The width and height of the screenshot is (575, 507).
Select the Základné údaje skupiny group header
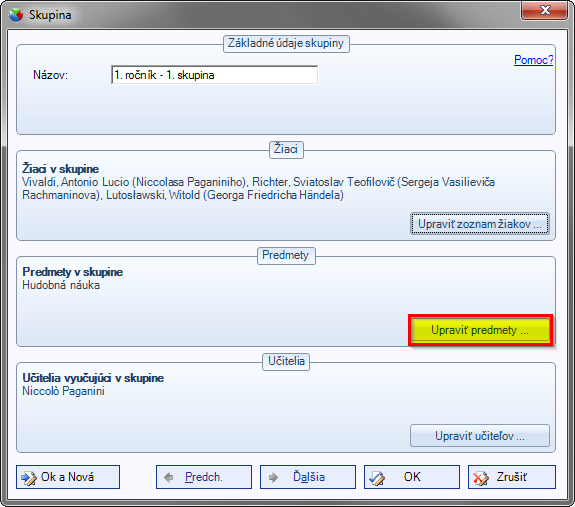(x=286, y=43)
